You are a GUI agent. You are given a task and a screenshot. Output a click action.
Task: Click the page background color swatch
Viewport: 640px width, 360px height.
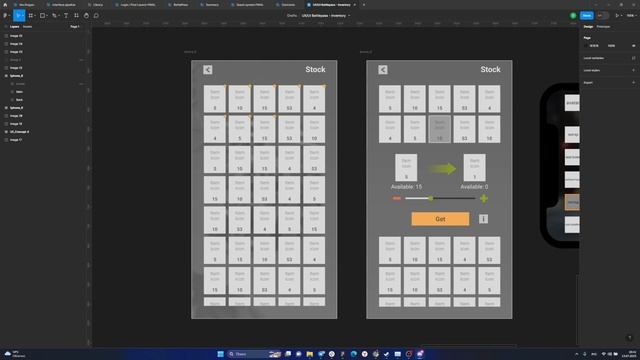click(586, 46)
